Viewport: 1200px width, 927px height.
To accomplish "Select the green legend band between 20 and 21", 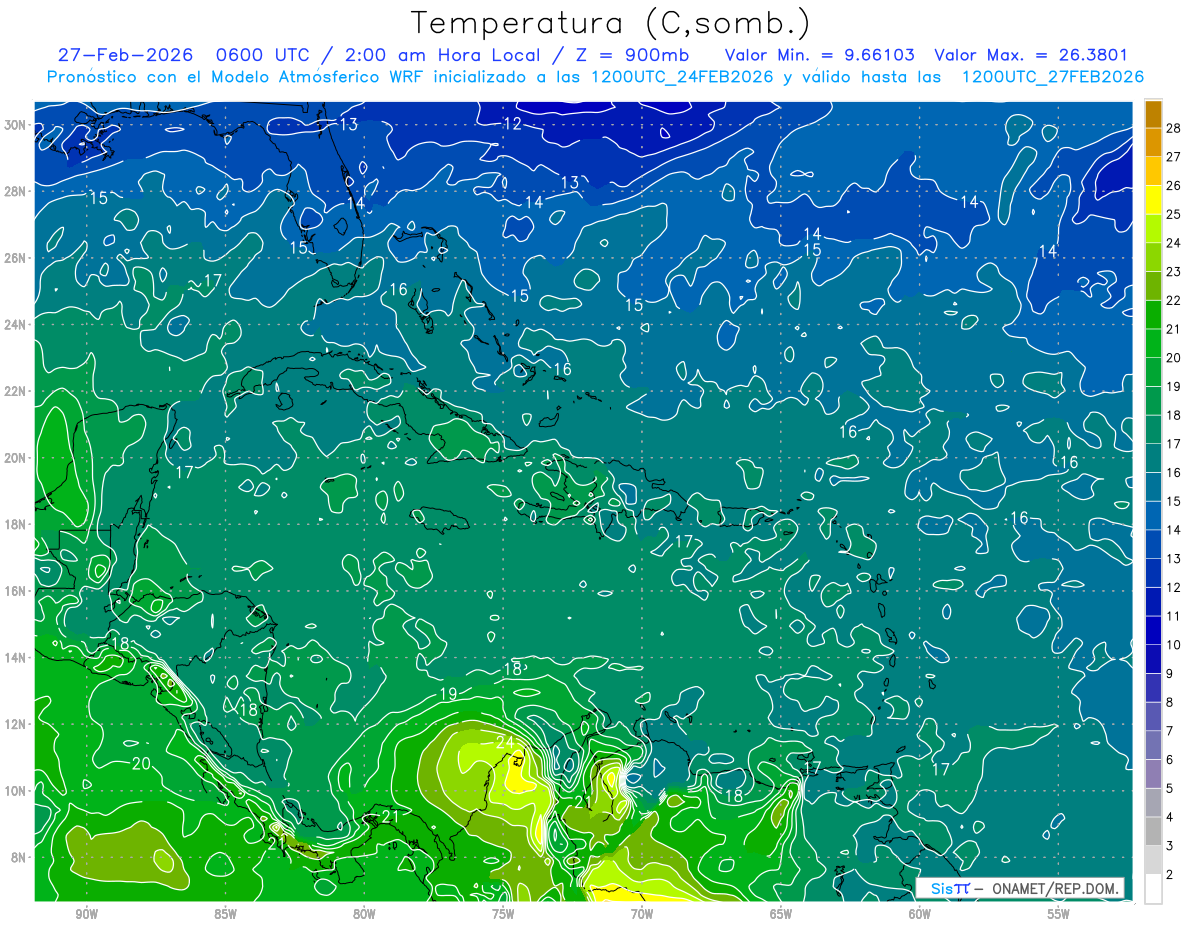I will (1153, 343).
